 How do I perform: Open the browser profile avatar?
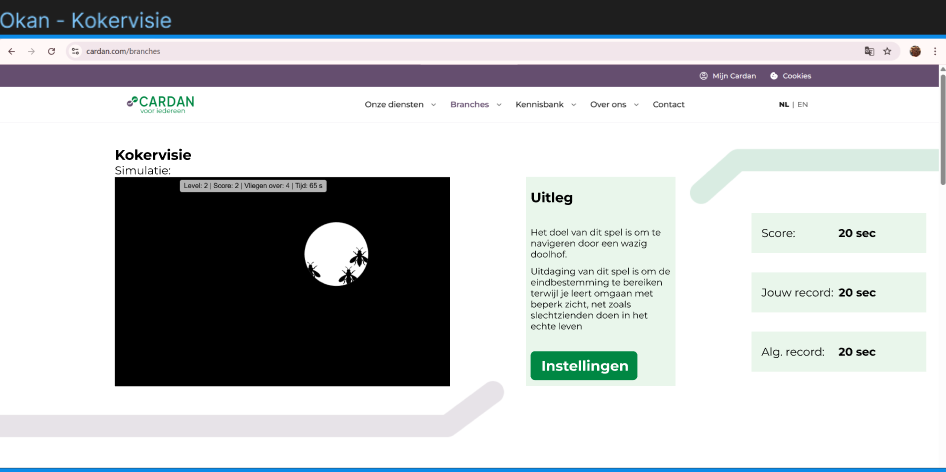coord(915,51)
